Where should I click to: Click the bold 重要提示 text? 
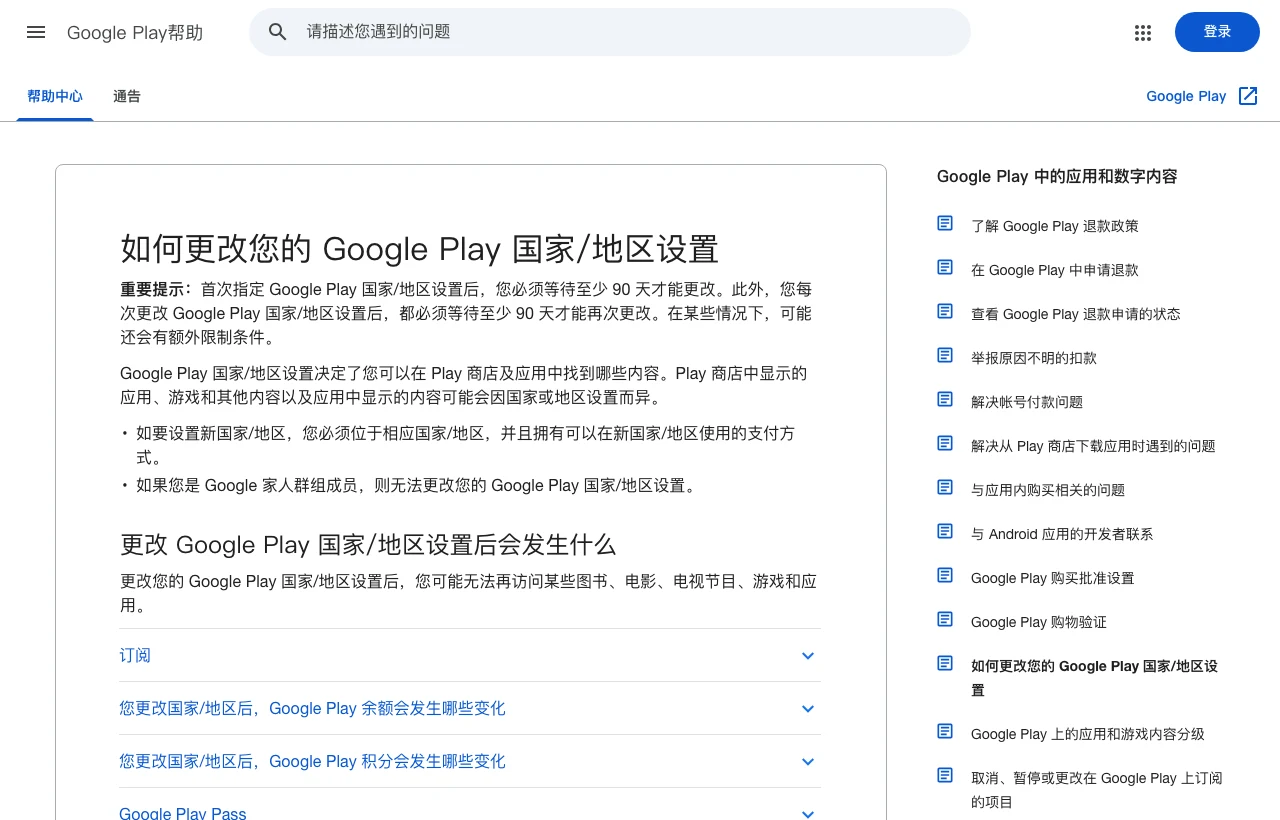click(156, 289)
